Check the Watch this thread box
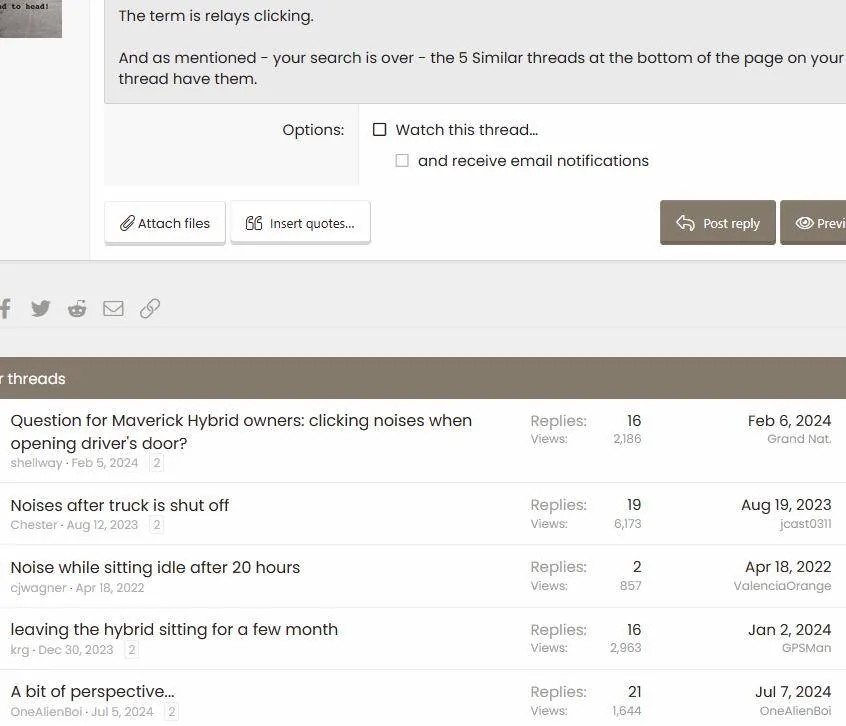Viewport: 846px width, 726px height. [x=379, y=129]
